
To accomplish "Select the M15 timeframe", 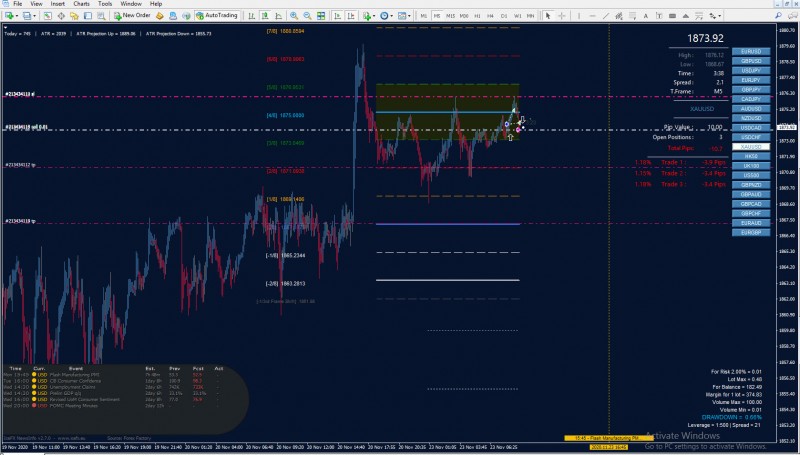I will (451, 16).
